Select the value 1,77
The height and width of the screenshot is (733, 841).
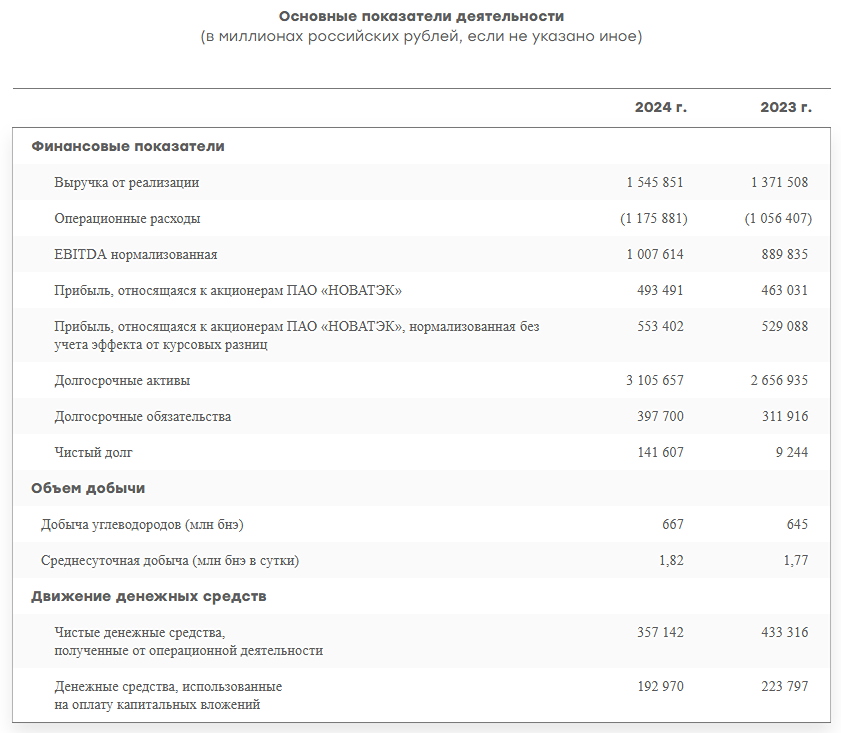tap(796, 561)
